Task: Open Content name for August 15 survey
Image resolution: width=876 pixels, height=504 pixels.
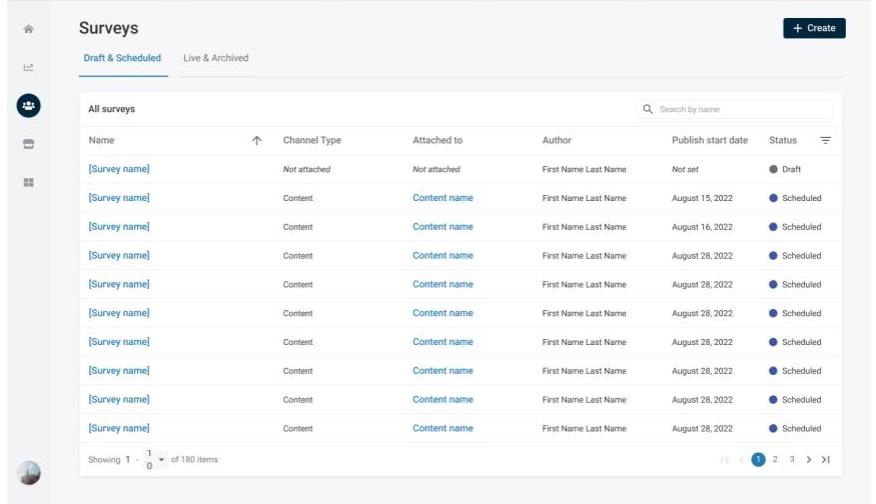Action: (442, 198)
